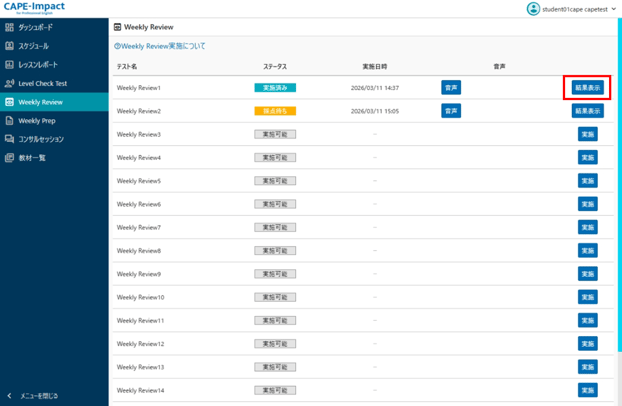Viewport: 622px width, 406px height.
Task: Click the Consul Session icon
Action: tap(10, 139)
